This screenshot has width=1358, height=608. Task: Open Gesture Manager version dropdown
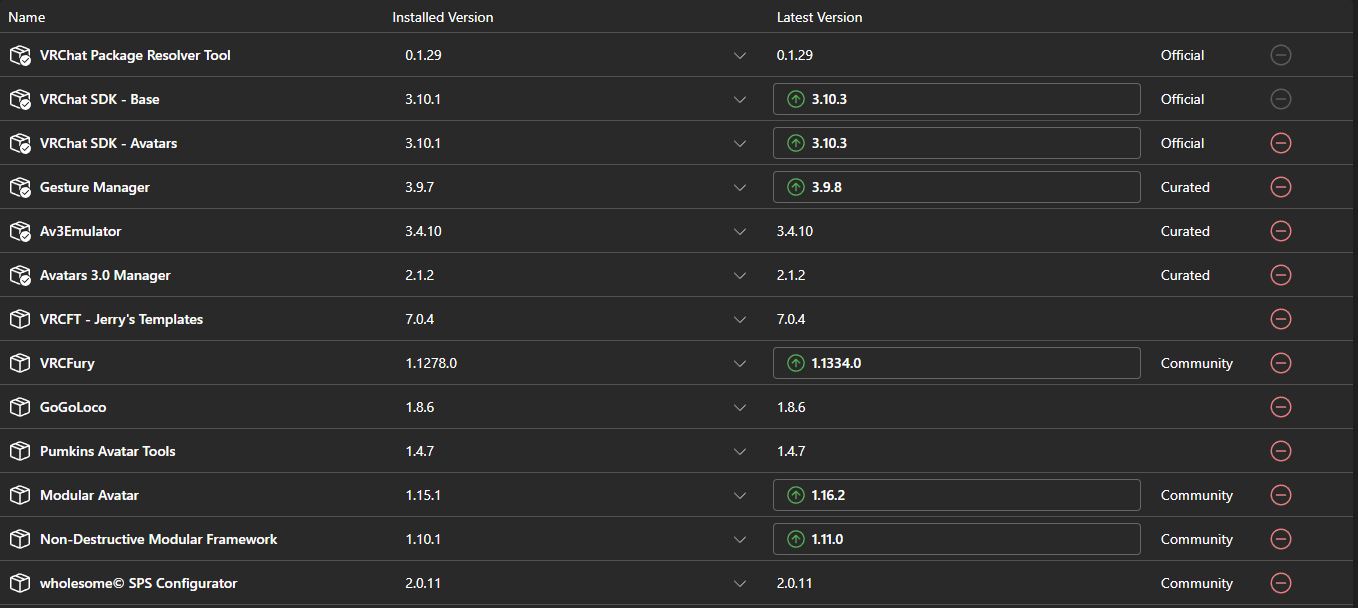(x=740, y=188)
